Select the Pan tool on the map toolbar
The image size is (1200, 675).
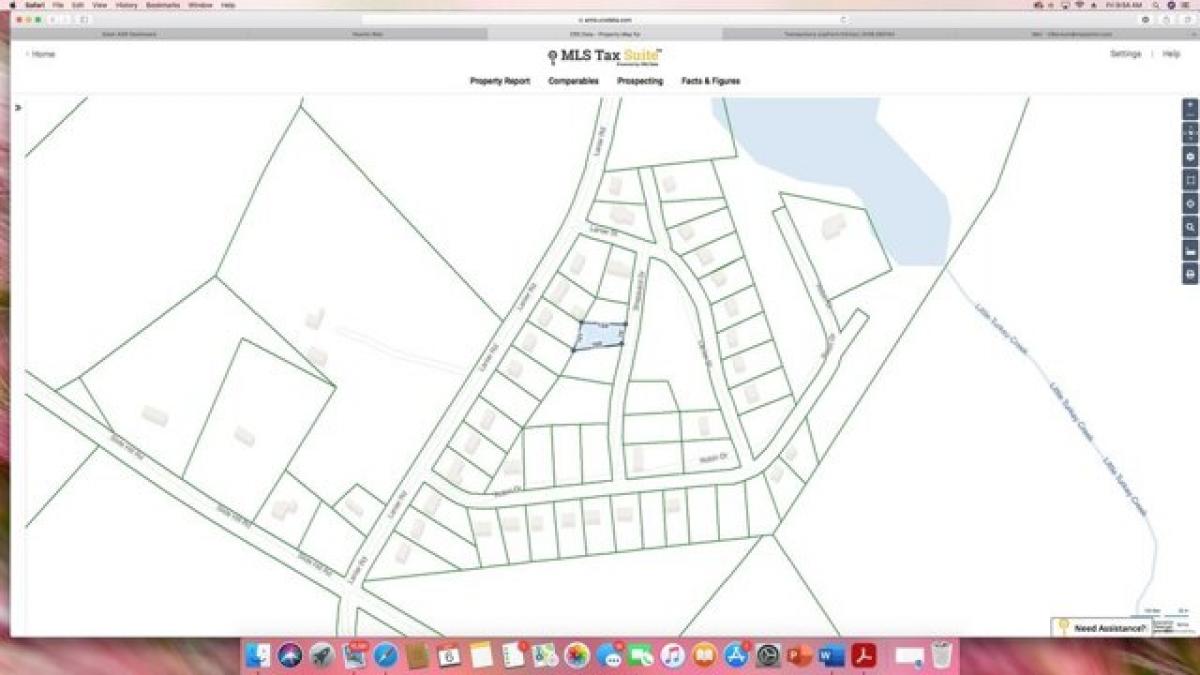click(1189, 131)
